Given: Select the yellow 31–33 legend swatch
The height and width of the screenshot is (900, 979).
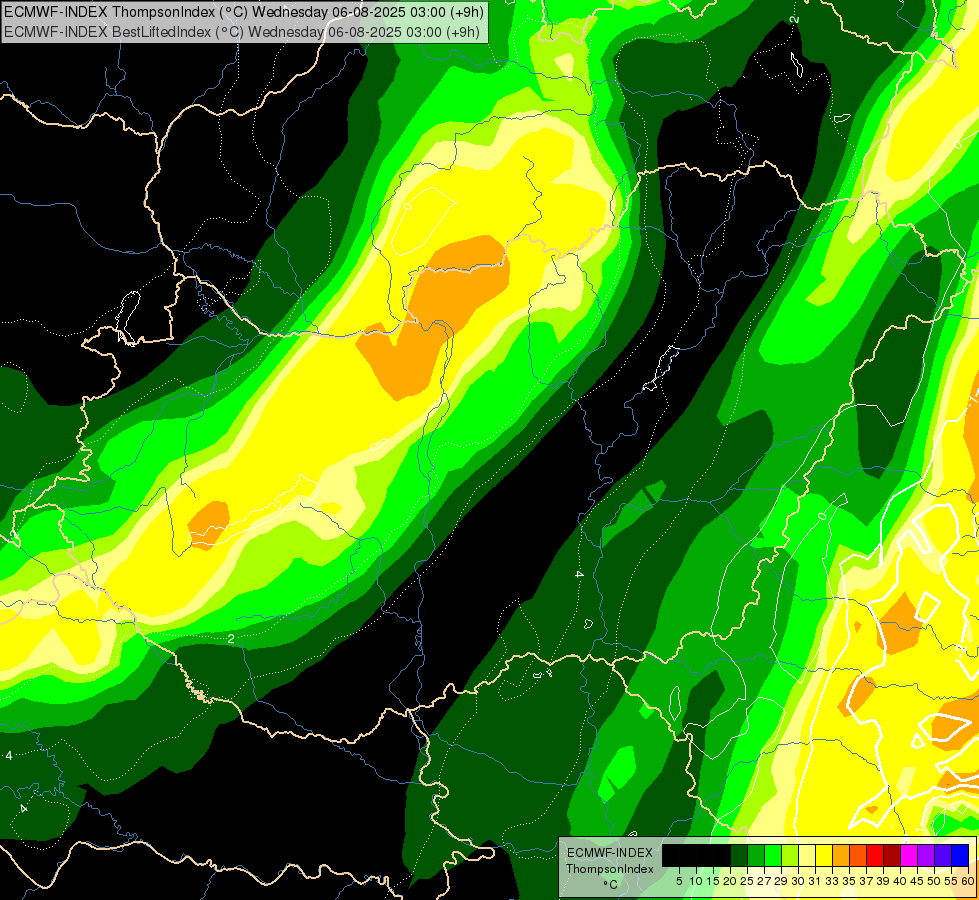Looking at the screenshot, I should coord(824,855).
